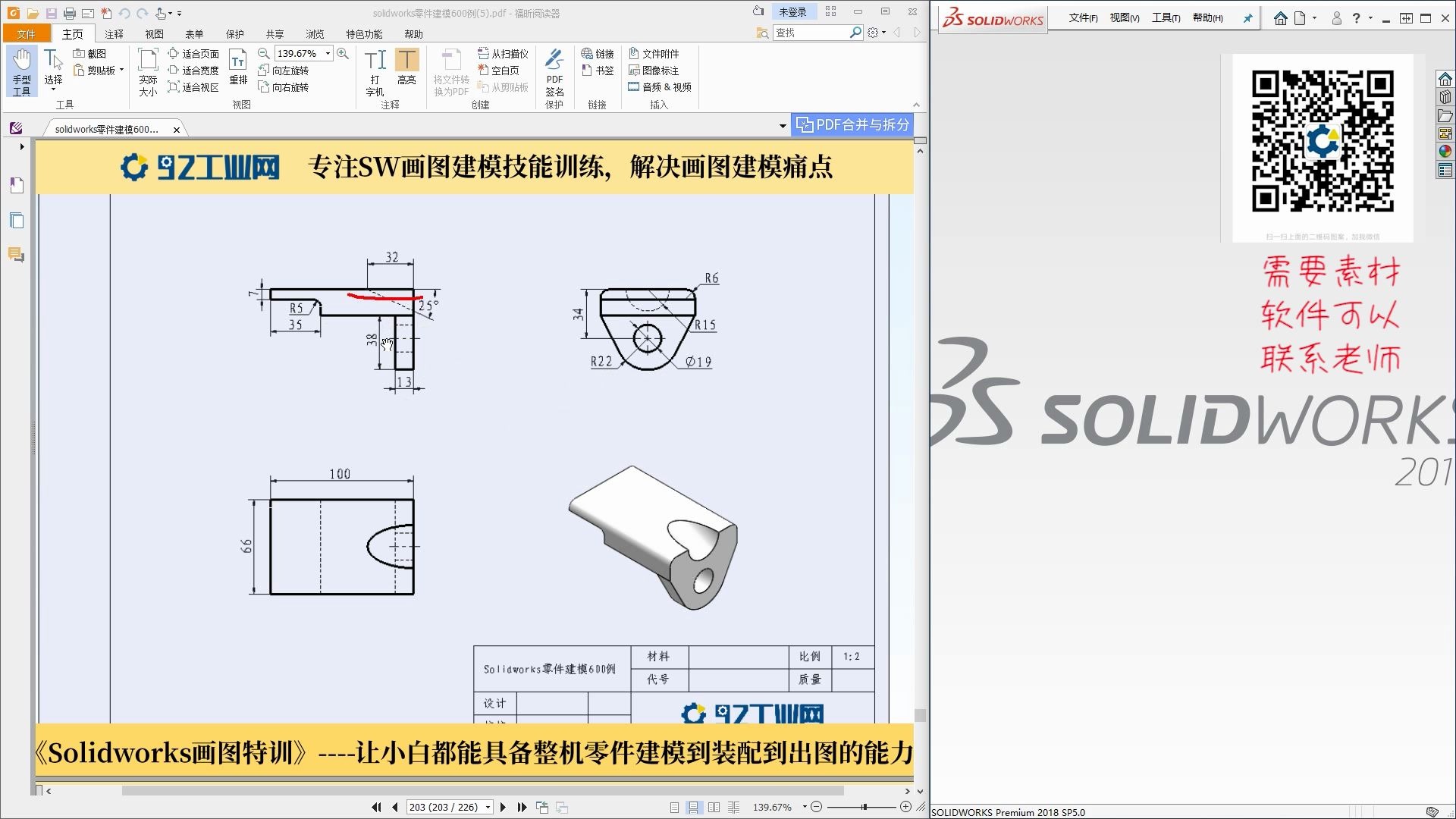This screenshot has height=819, width=1456.
Task: Rotate view left (向左旋转)
Action: click(x=284, y=71)
